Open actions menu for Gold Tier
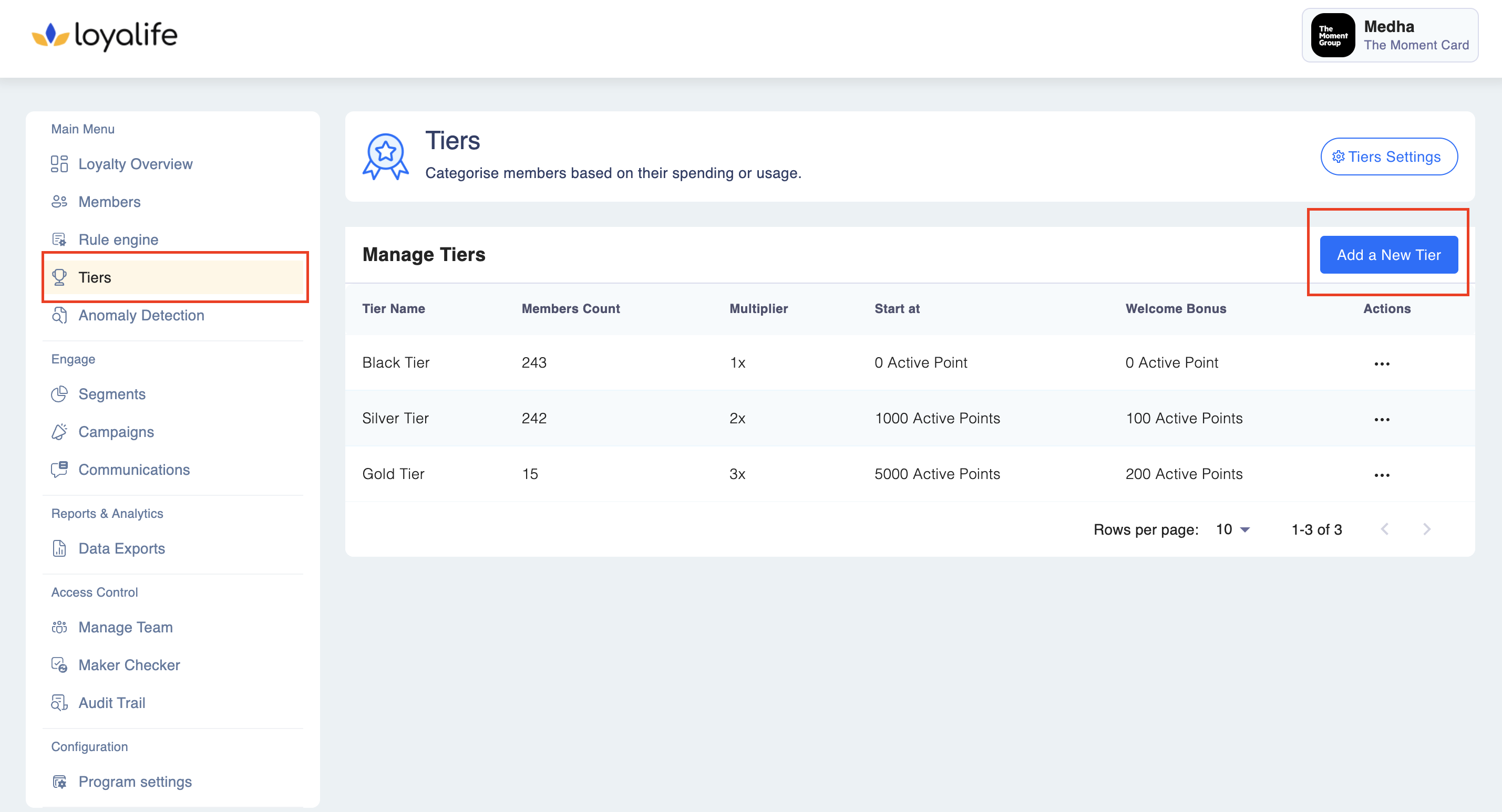 tap(1381, 475)
